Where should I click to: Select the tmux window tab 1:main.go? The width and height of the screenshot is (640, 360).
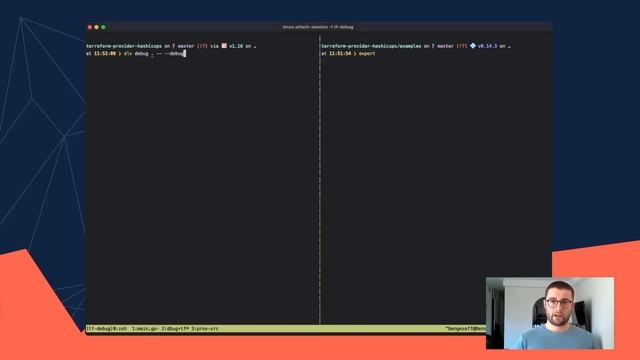coord(145,329)
